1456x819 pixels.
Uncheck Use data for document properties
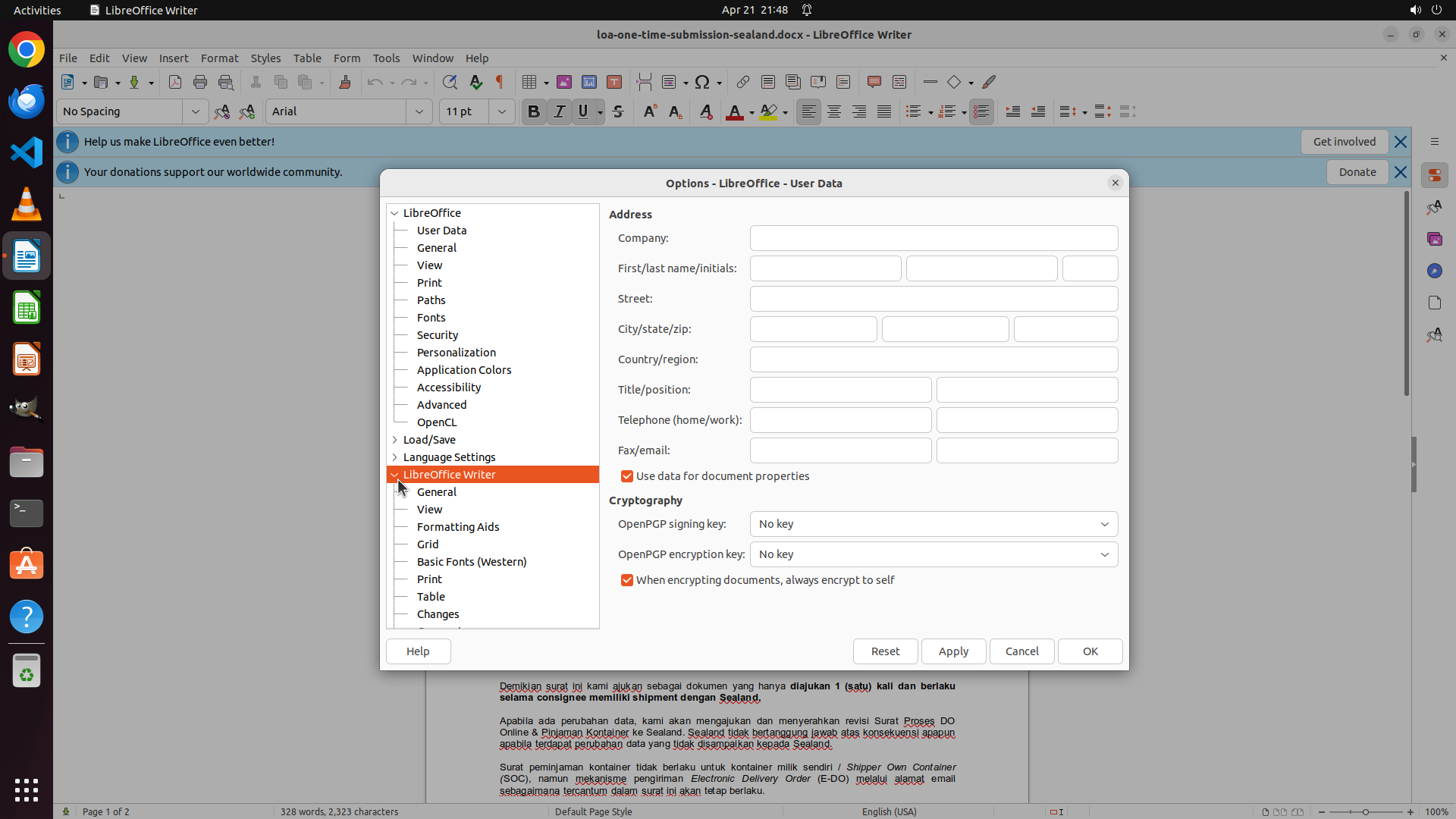click(627, 476)
